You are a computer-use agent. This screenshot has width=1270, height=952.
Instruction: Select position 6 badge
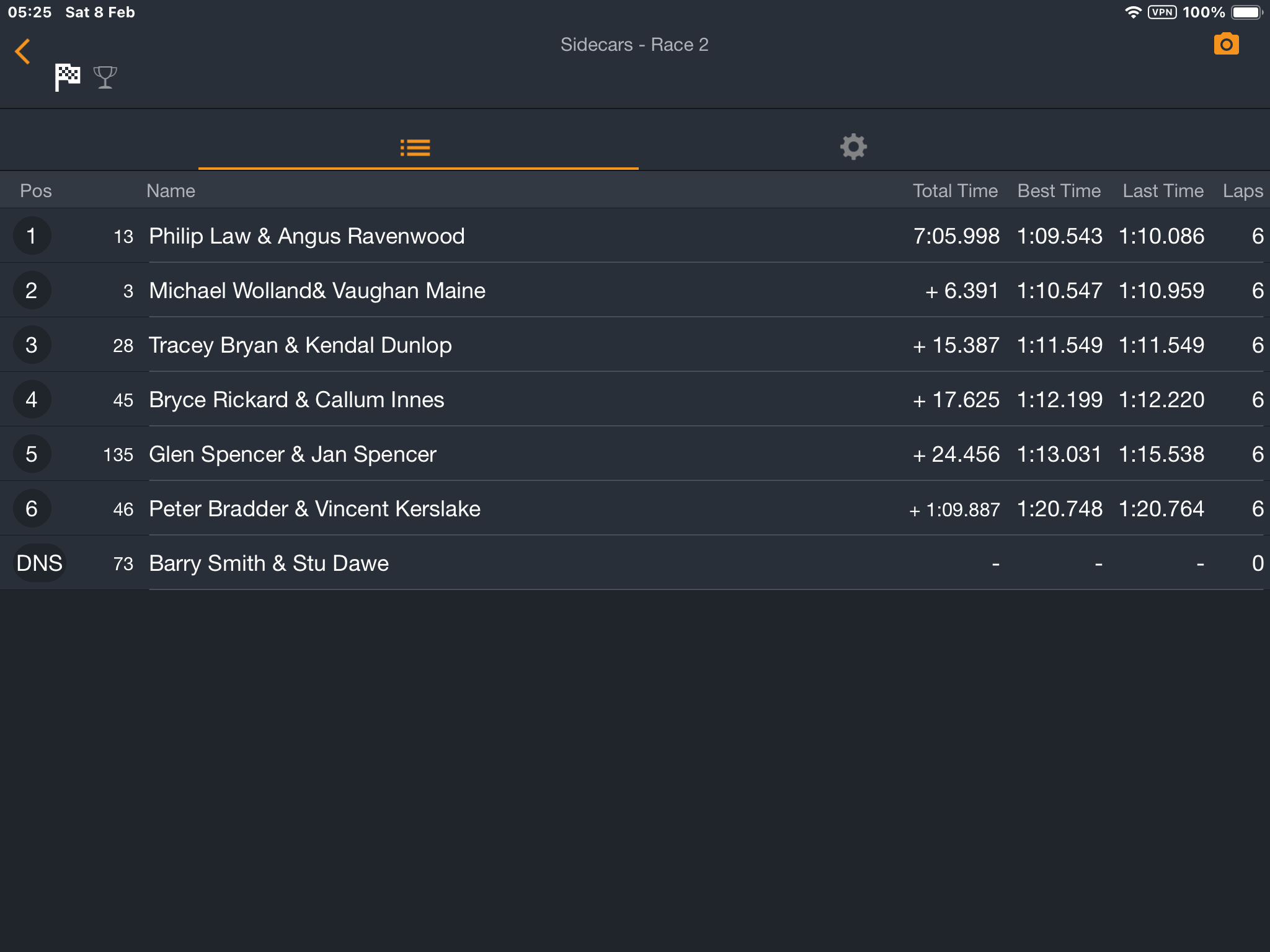[32, 509]
